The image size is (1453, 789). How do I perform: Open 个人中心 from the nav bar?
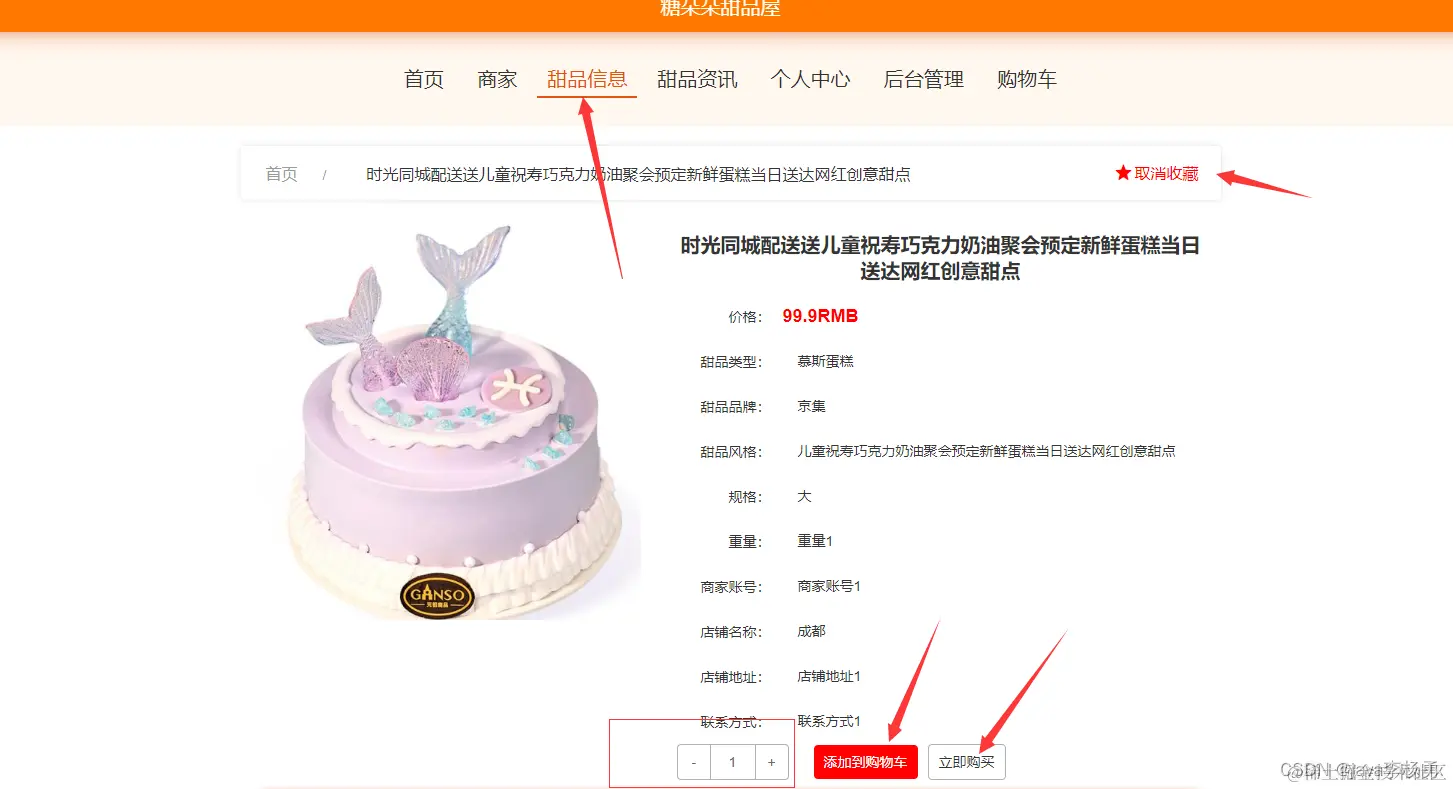point(810,79)
